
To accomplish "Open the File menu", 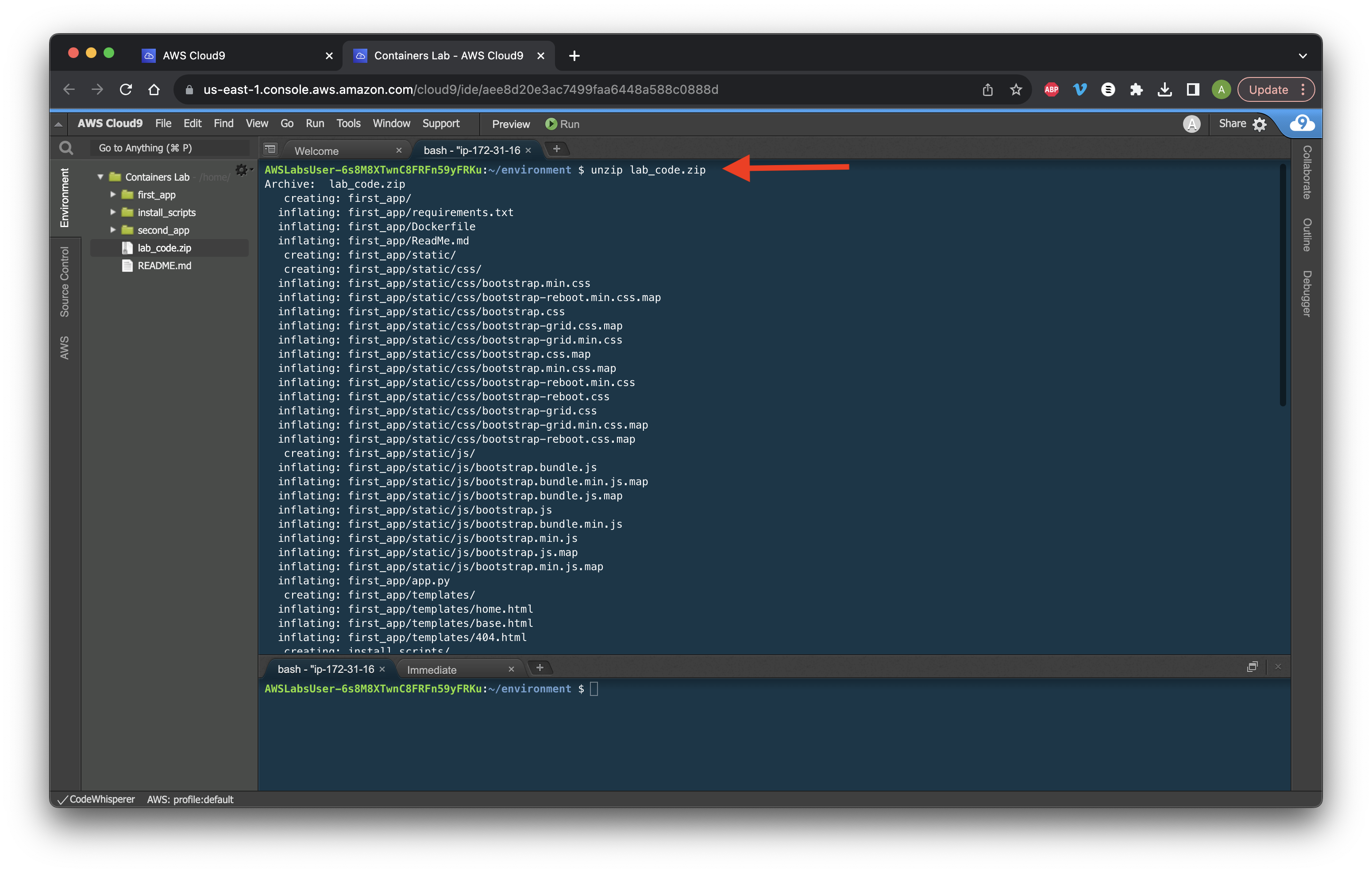I will coord(163,124).
